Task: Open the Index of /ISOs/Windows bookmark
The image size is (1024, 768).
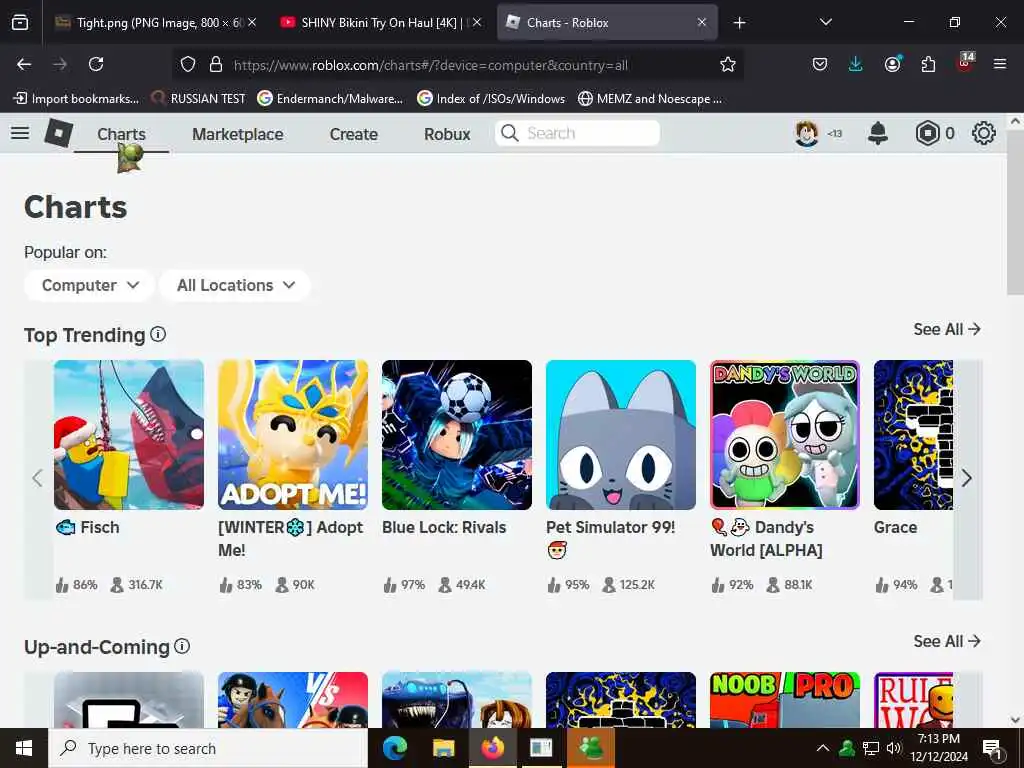Action: pyautogui.click(x=491, y=99)
